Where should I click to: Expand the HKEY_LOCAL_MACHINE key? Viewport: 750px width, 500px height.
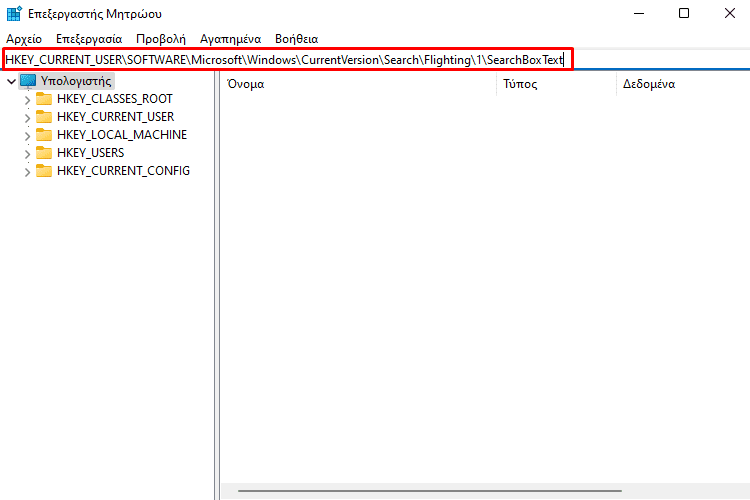(x=27, y=136)
